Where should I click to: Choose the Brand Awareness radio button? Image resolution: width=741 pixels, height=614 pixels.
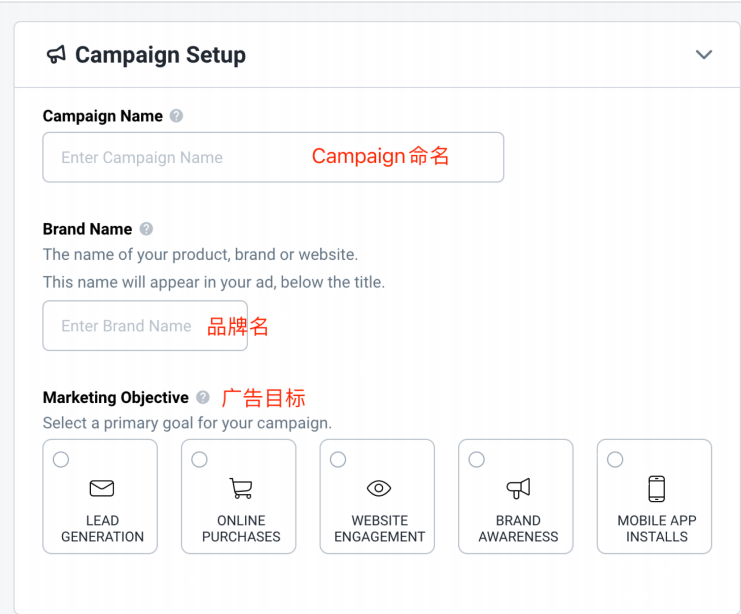pyautogui.click(x=477, y=460)
